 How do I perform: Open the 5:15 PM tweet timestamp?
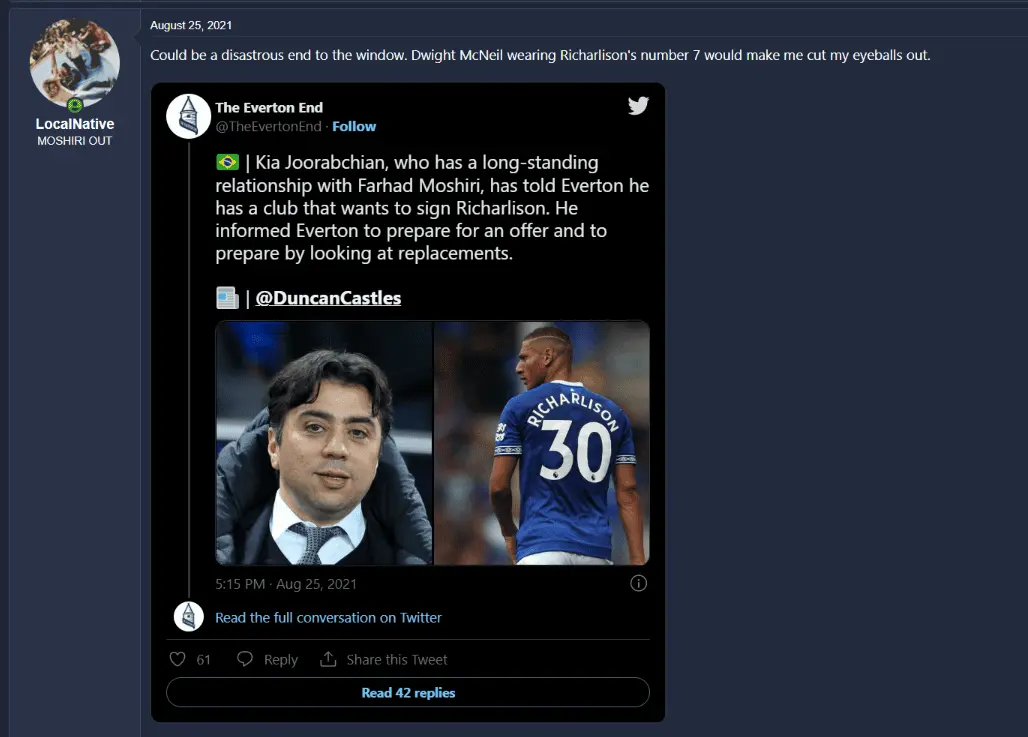[286, 583]
